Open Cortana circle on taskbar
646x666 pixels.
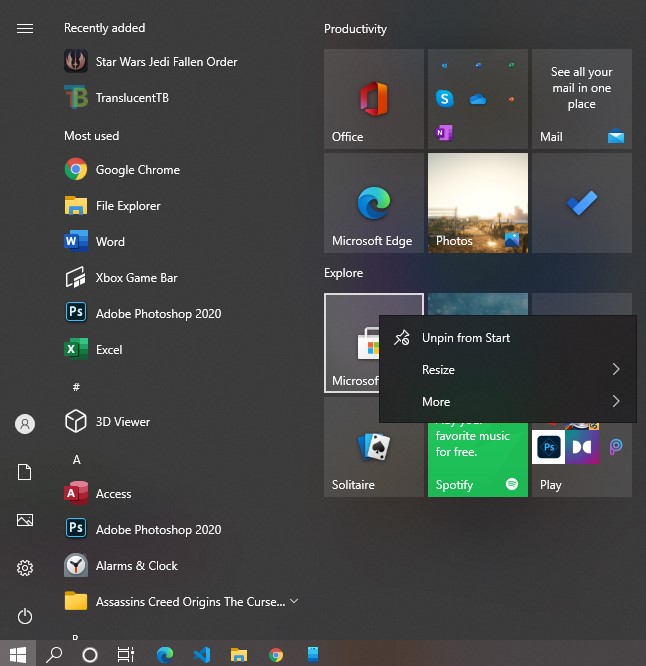90,655
